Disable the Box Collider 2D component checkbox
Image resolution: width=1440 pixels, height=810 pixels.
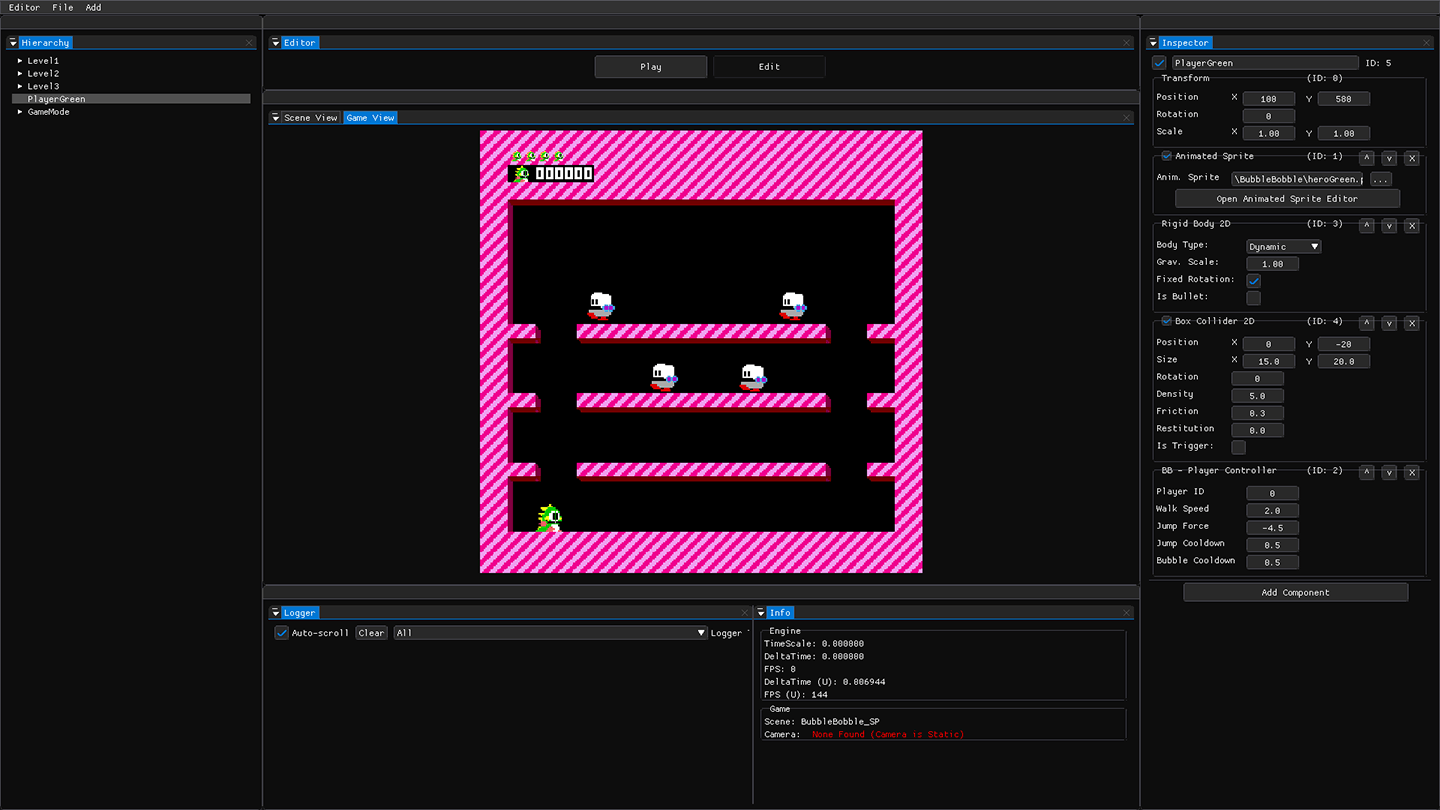[x=1167, y=321]
